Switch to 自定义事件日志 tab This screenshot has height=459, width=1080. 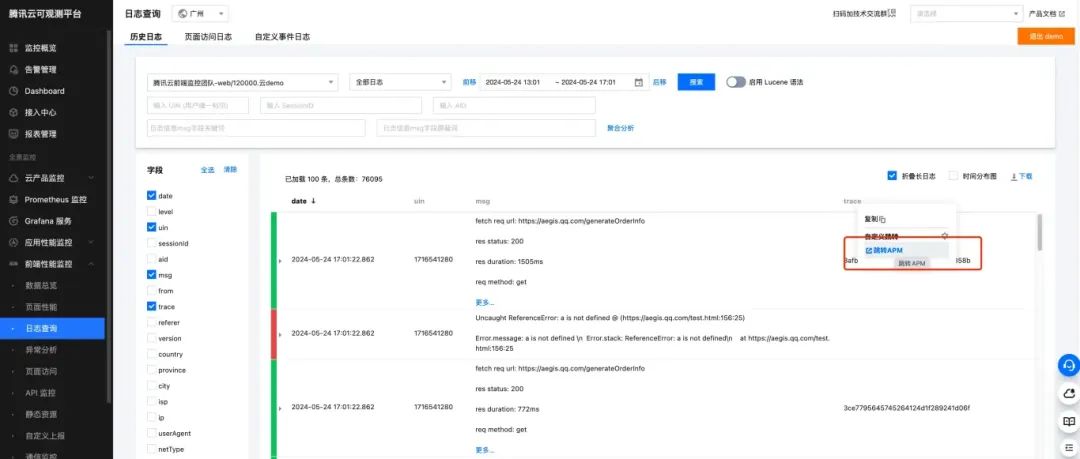282,37
